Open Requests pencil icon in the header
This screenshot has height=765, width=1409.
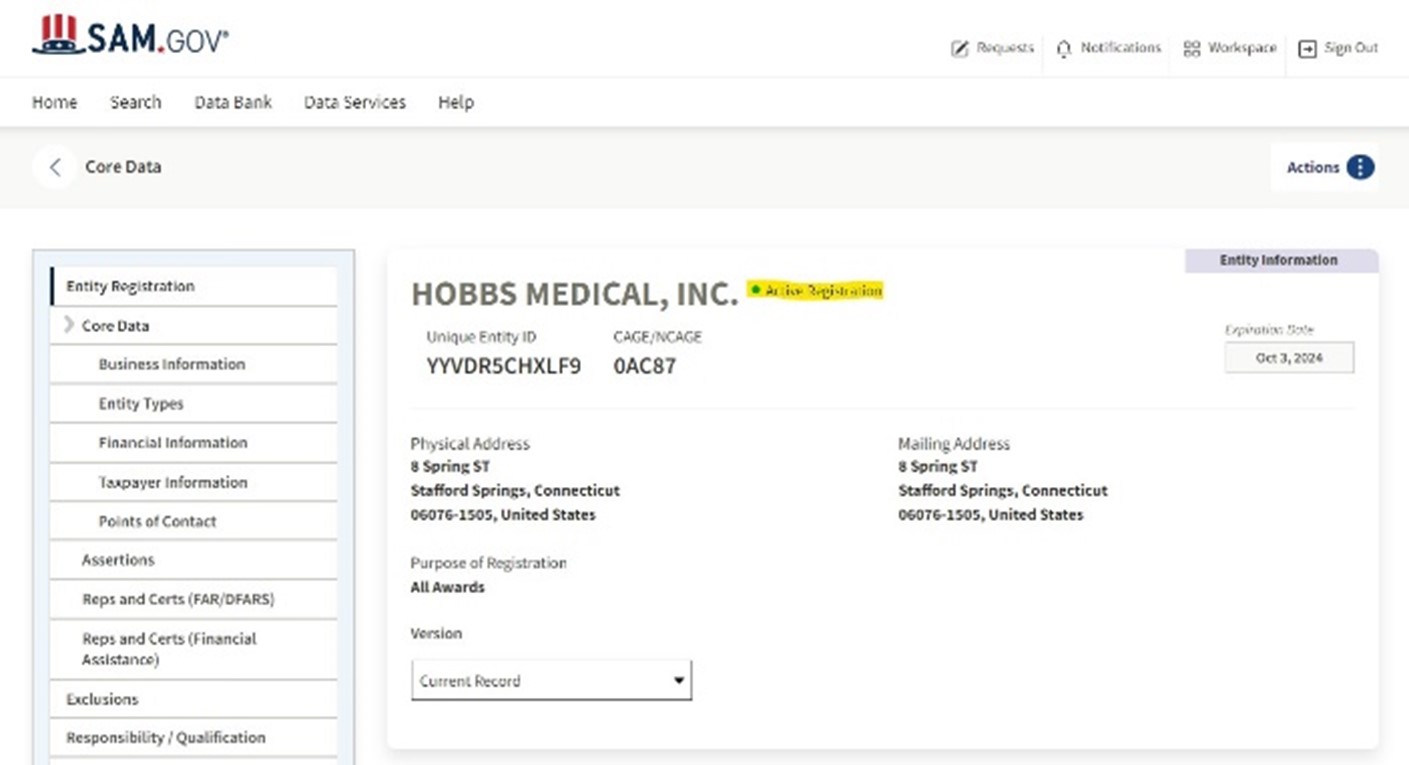click(960, 48)
